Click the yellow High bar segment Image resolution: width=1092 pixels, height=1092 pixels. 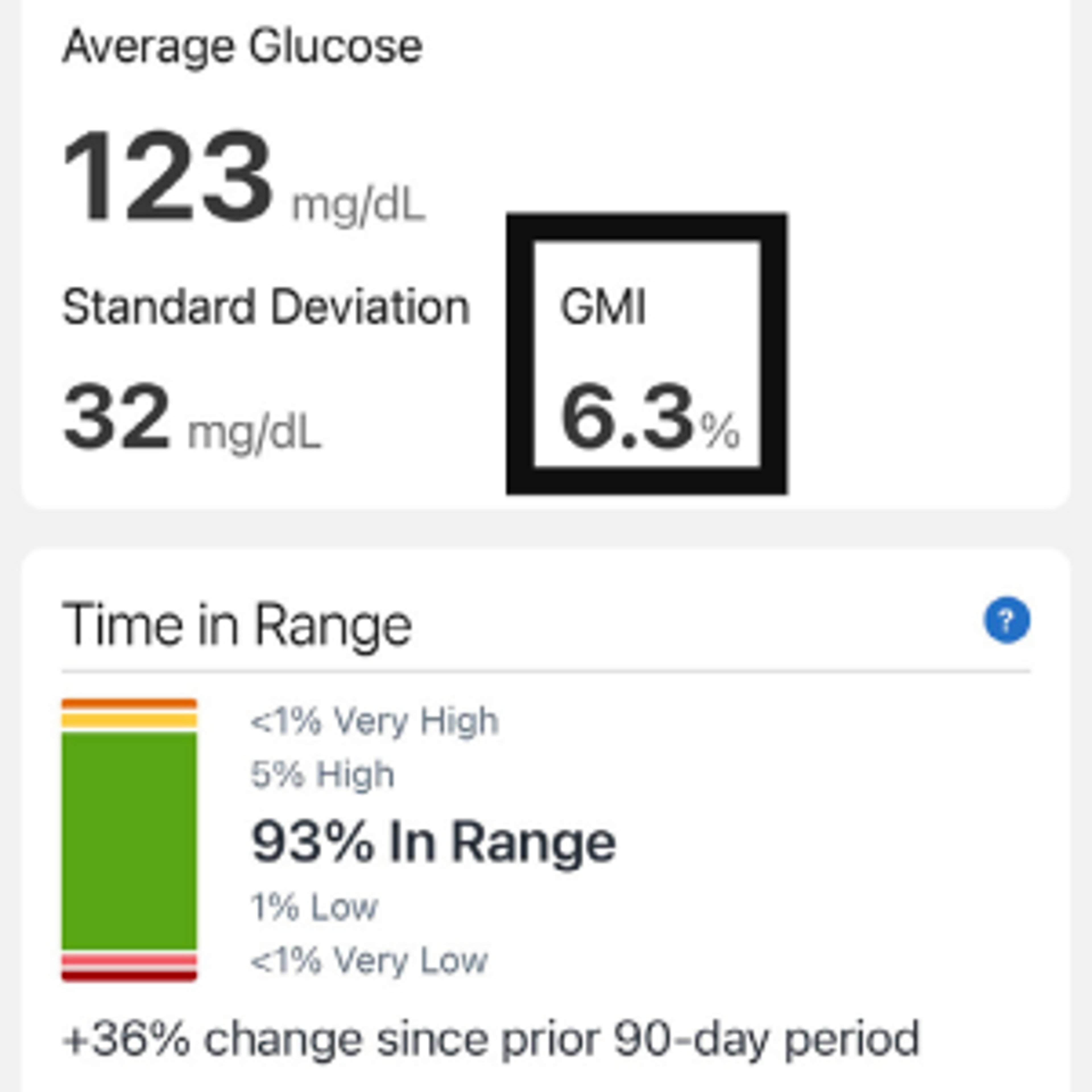129,721
